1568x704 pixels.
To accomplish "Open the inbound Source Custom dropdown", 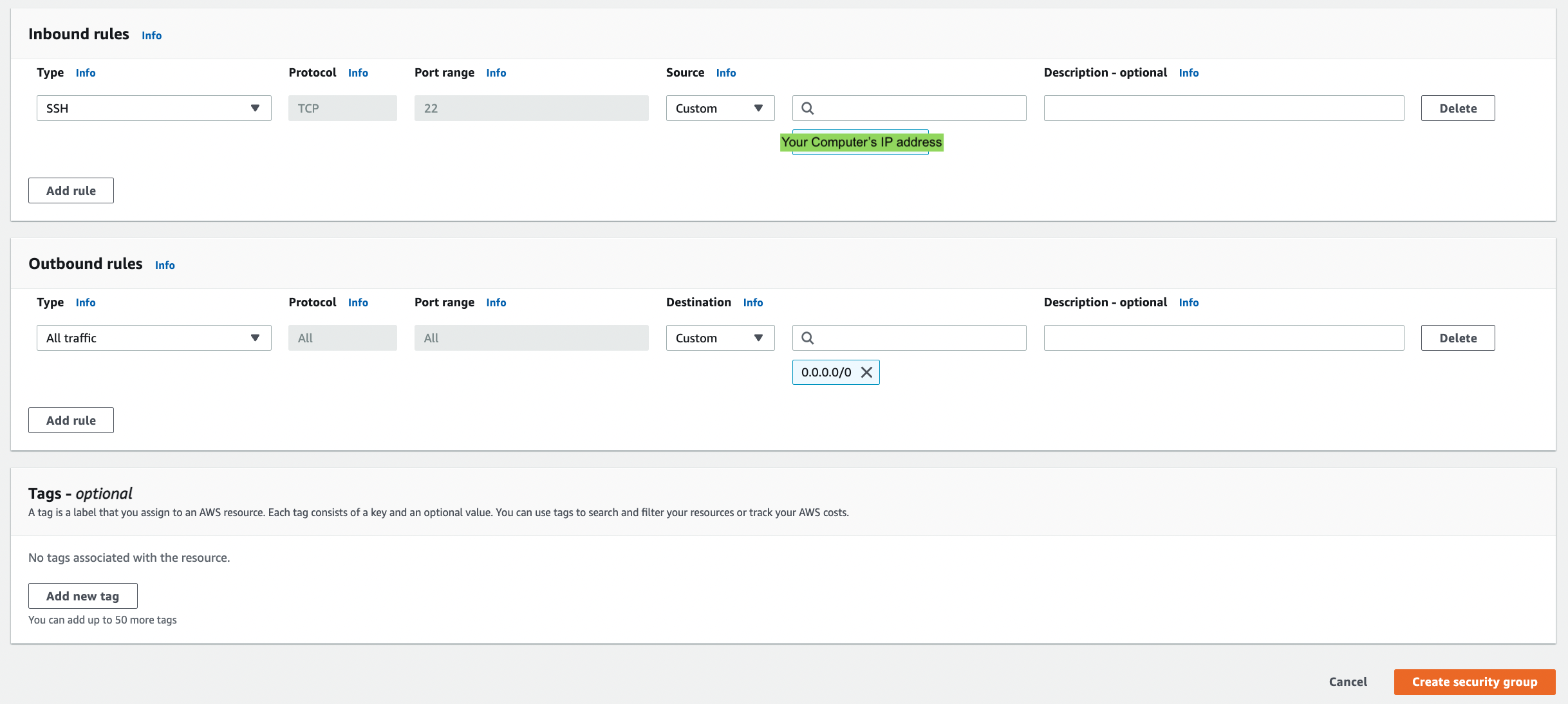I will tap(720, 109).
